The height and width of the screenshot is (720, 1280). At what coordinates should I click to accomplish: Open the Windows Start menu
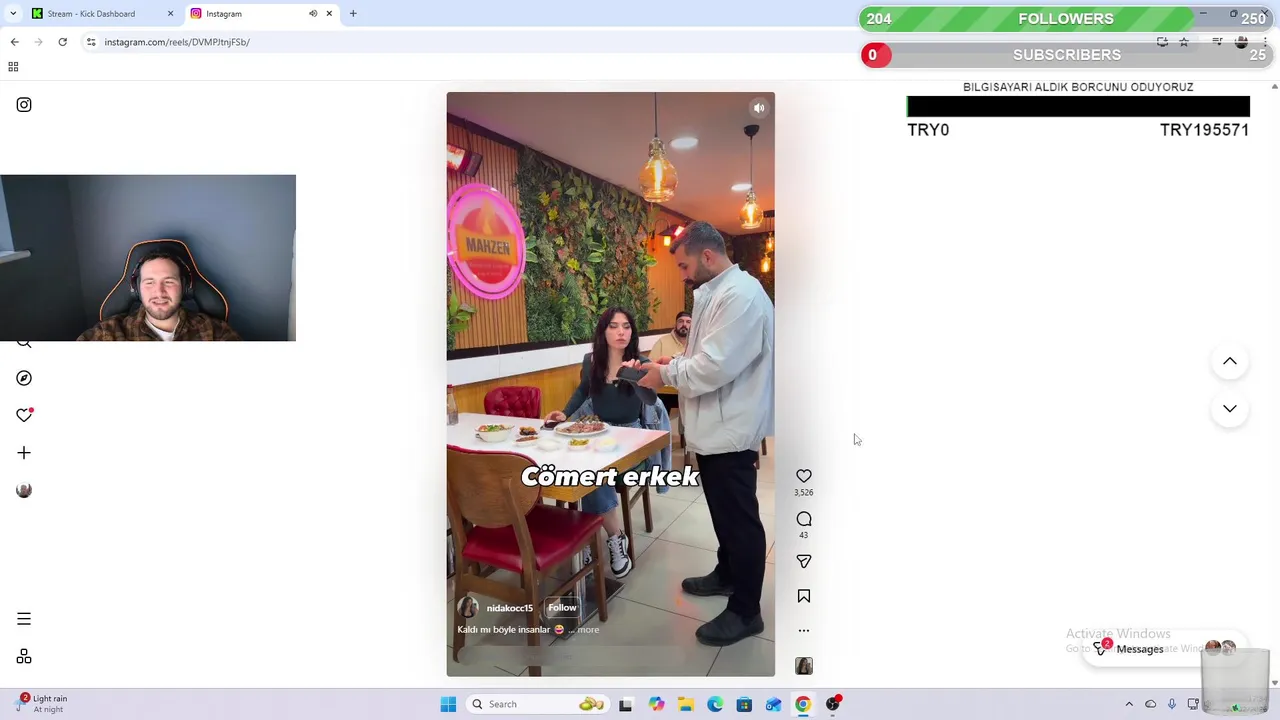[x=448, y=704]
